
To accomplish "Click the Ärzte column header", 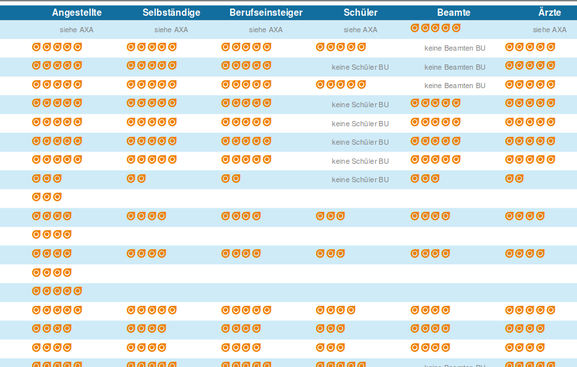I will pyautogui.click(x=549, y=13).
